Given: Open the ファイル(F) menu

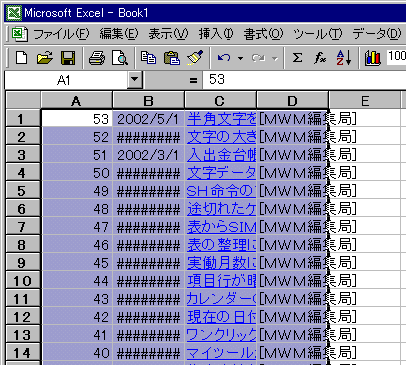Looking at the screenshot, I should coord(61,34).
